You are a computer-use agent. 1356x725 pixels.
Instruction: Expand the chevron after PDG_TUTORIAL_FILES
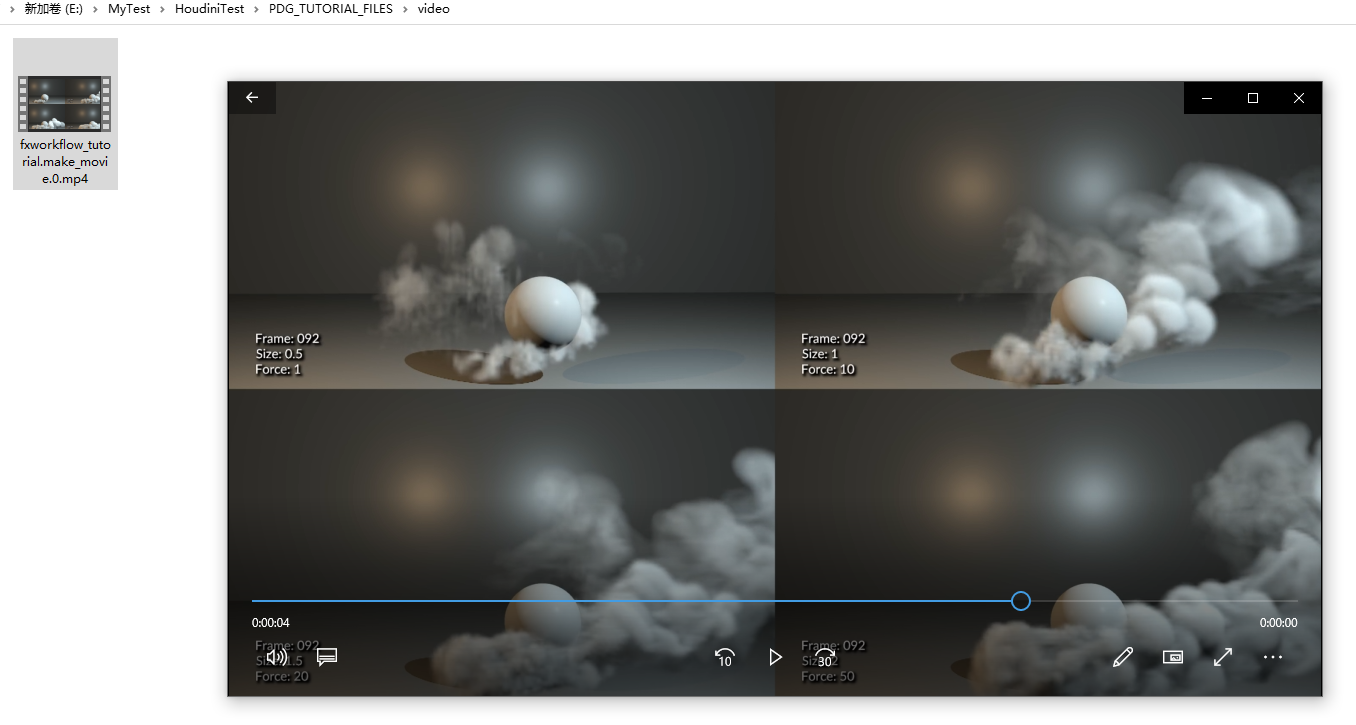click(405, 9)
